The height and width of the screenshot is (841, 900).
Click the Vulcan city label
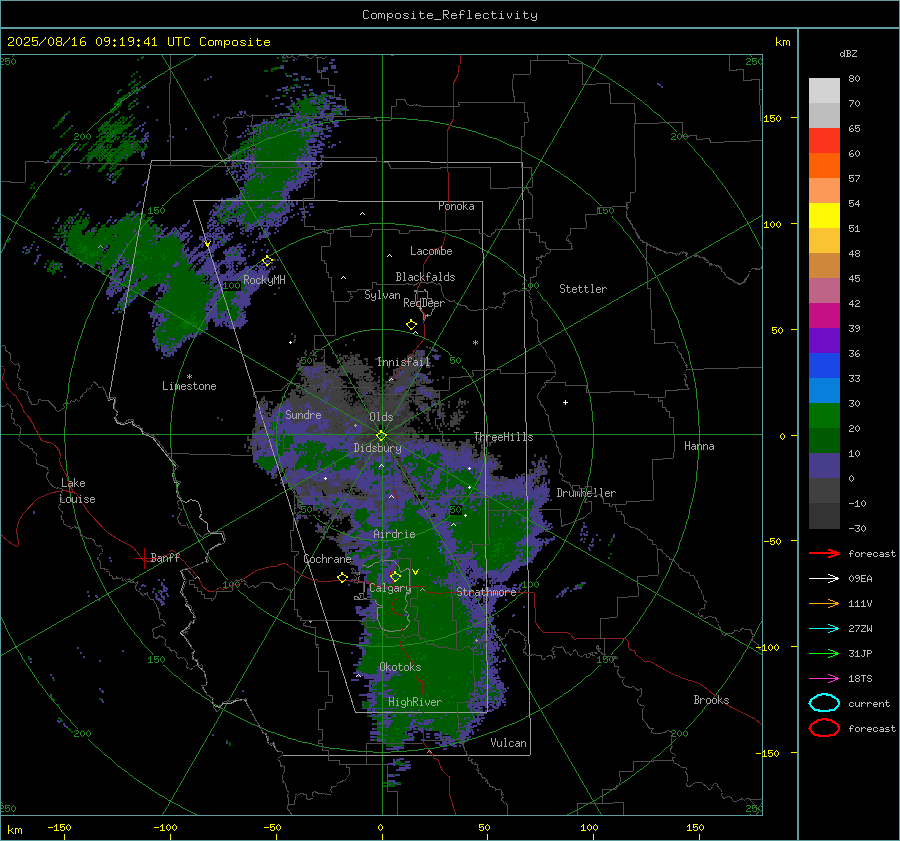coord(508,743)
